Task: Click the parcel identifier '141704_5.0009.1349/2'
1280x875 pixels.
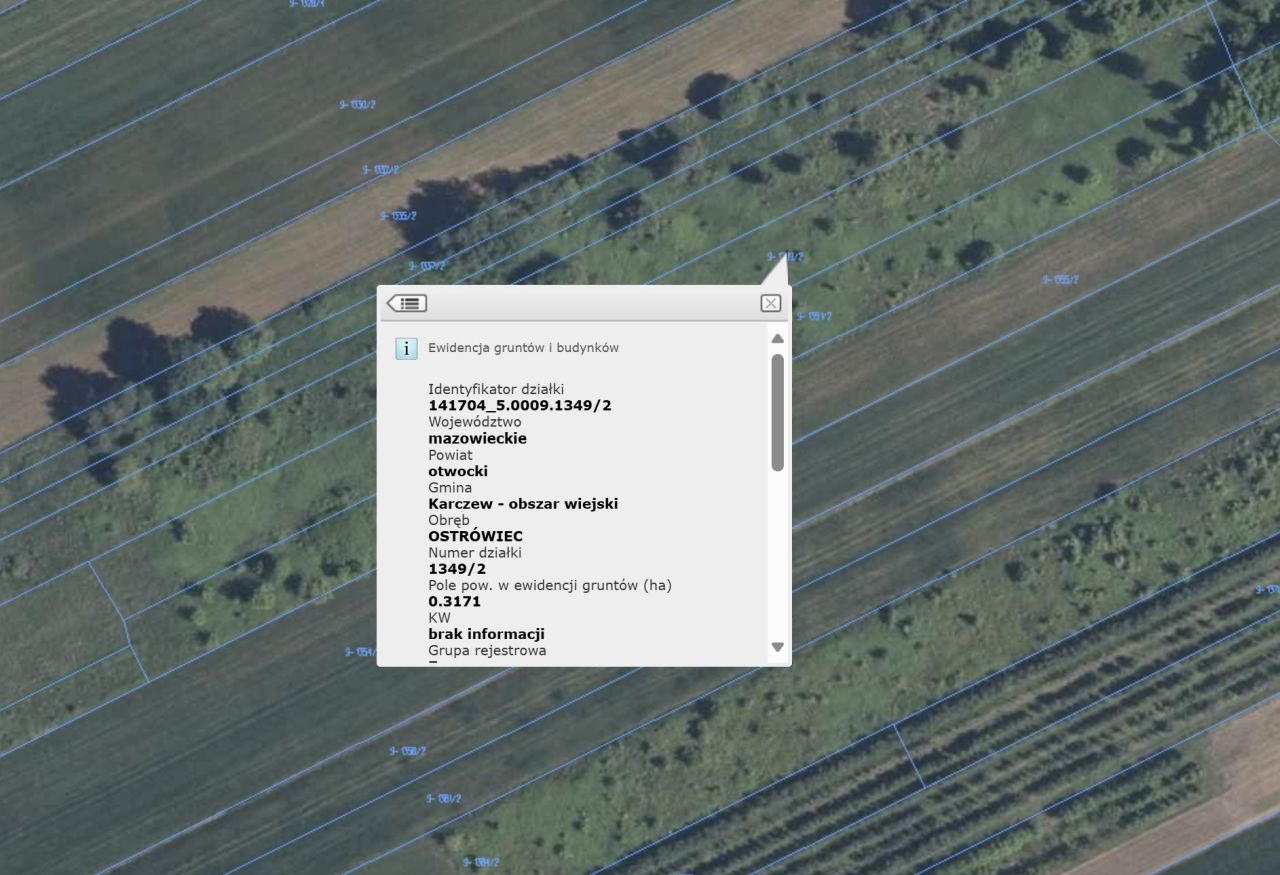Action: (x=520, y=405)
